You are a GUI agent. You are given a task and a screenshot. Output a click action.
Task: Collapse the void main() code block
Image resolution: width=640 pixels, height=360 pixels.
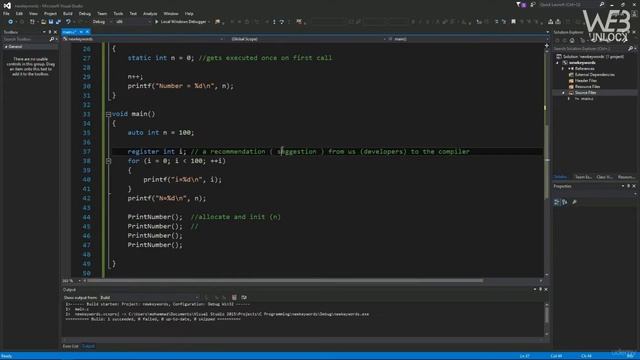click(x=108, y=114)
